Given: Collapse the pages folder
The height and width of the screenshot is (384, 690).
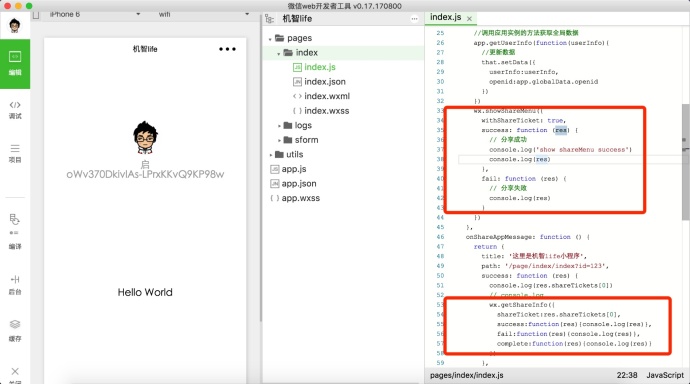Looking at the screenshot, I should tap(270, 39).
